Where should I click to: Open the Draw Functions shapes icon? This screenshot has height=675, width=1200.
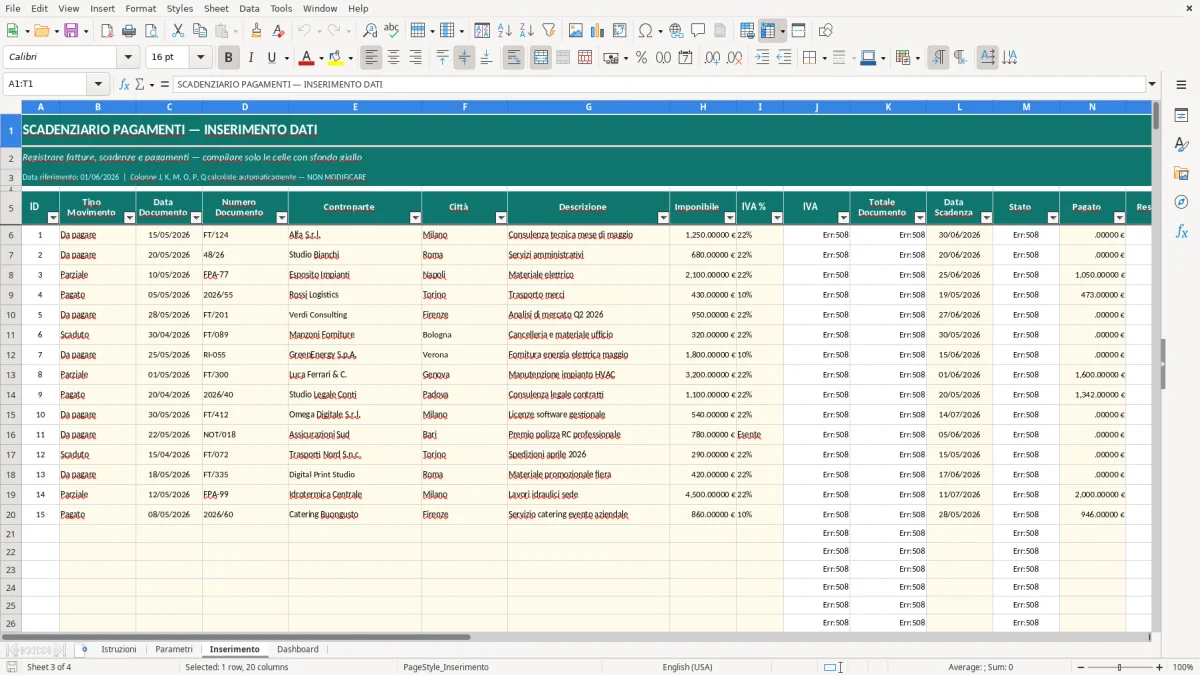tap(825, 31)
